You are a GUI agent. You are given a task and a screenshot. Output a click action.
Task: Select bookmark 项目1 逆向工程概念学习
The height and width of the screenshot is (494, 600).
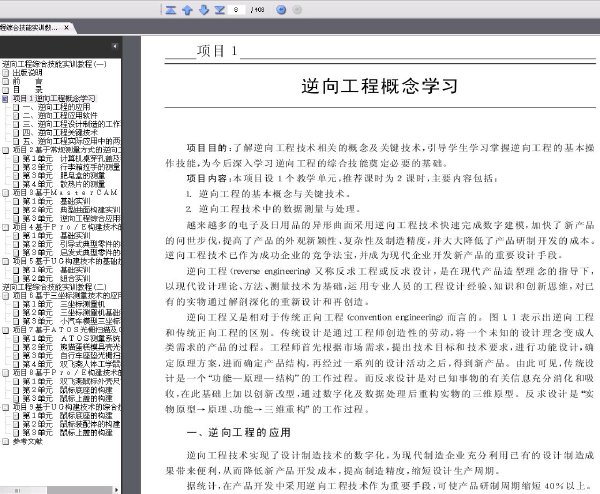(x=54, y=98)
